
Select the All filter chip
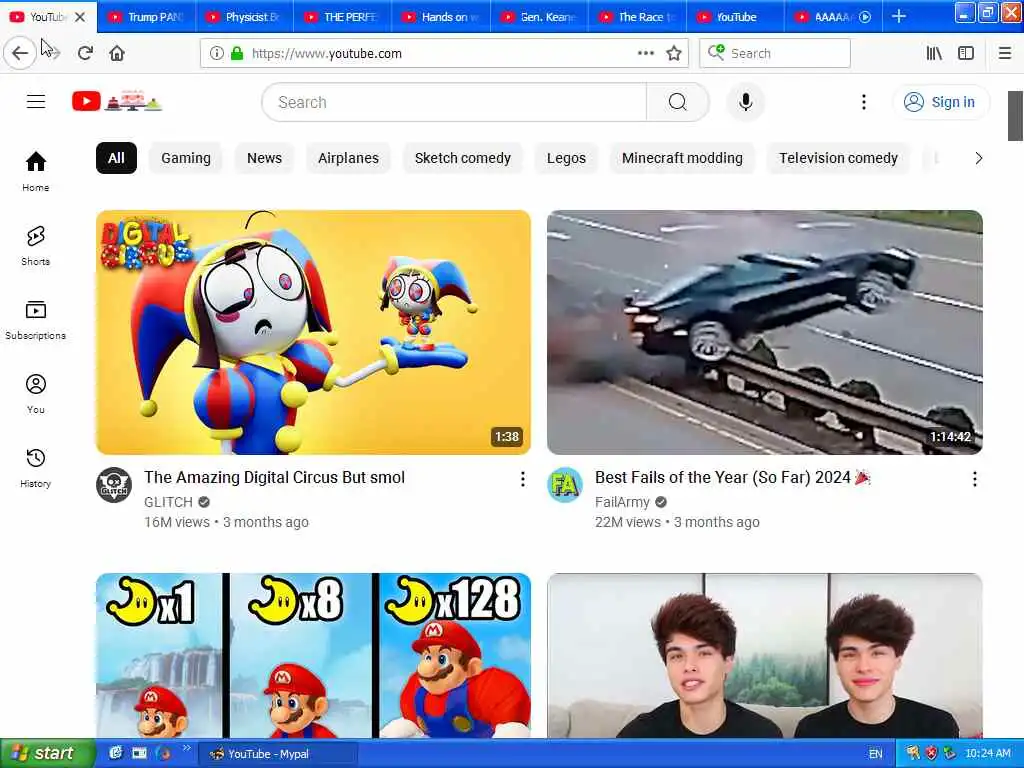tap(116, 158)
